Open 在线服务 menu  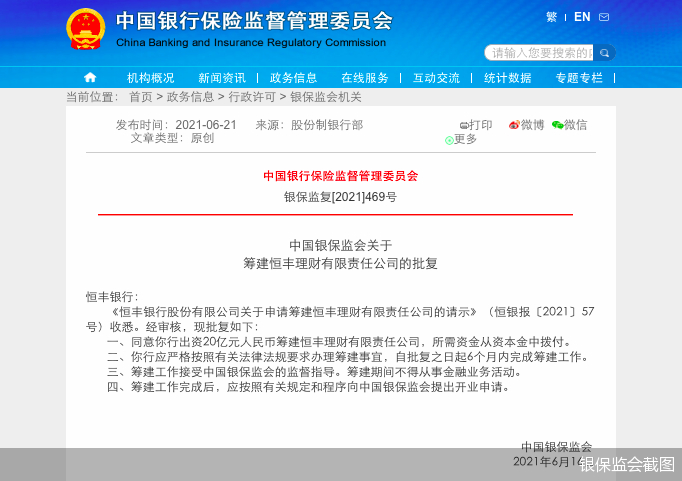[365, 78]
